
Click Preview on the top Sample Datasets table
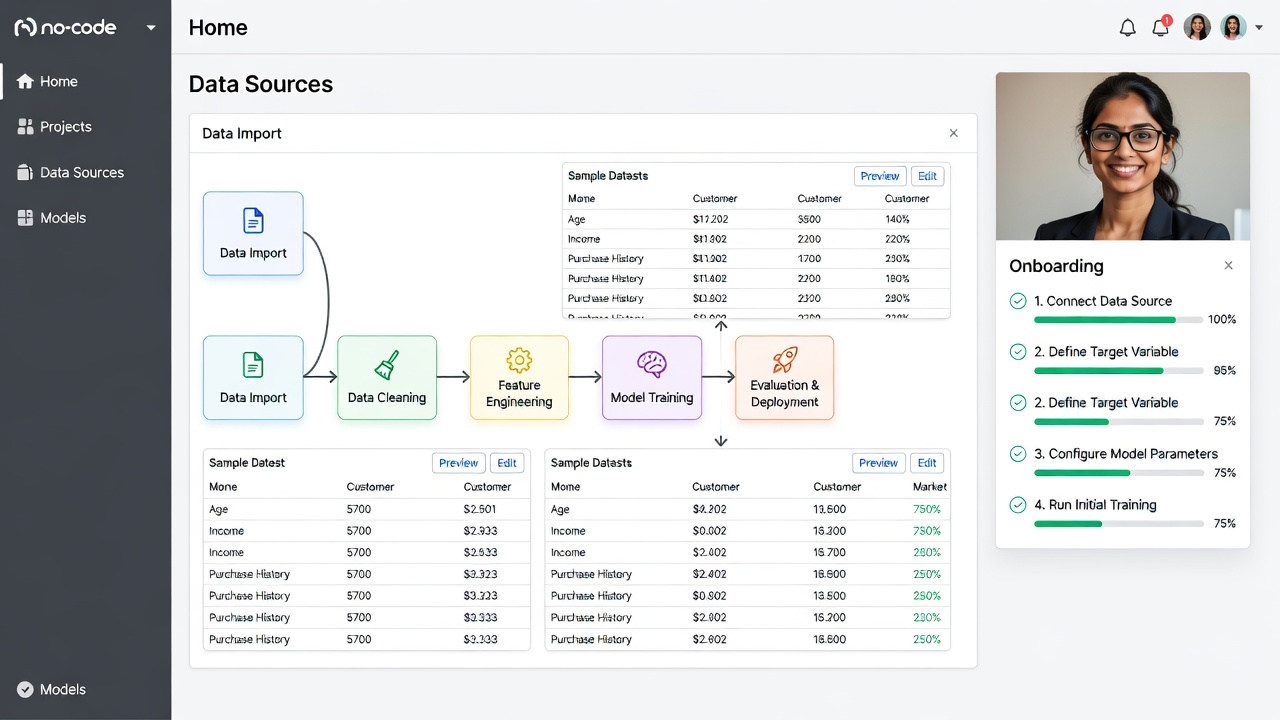click(x=880, y=176)
